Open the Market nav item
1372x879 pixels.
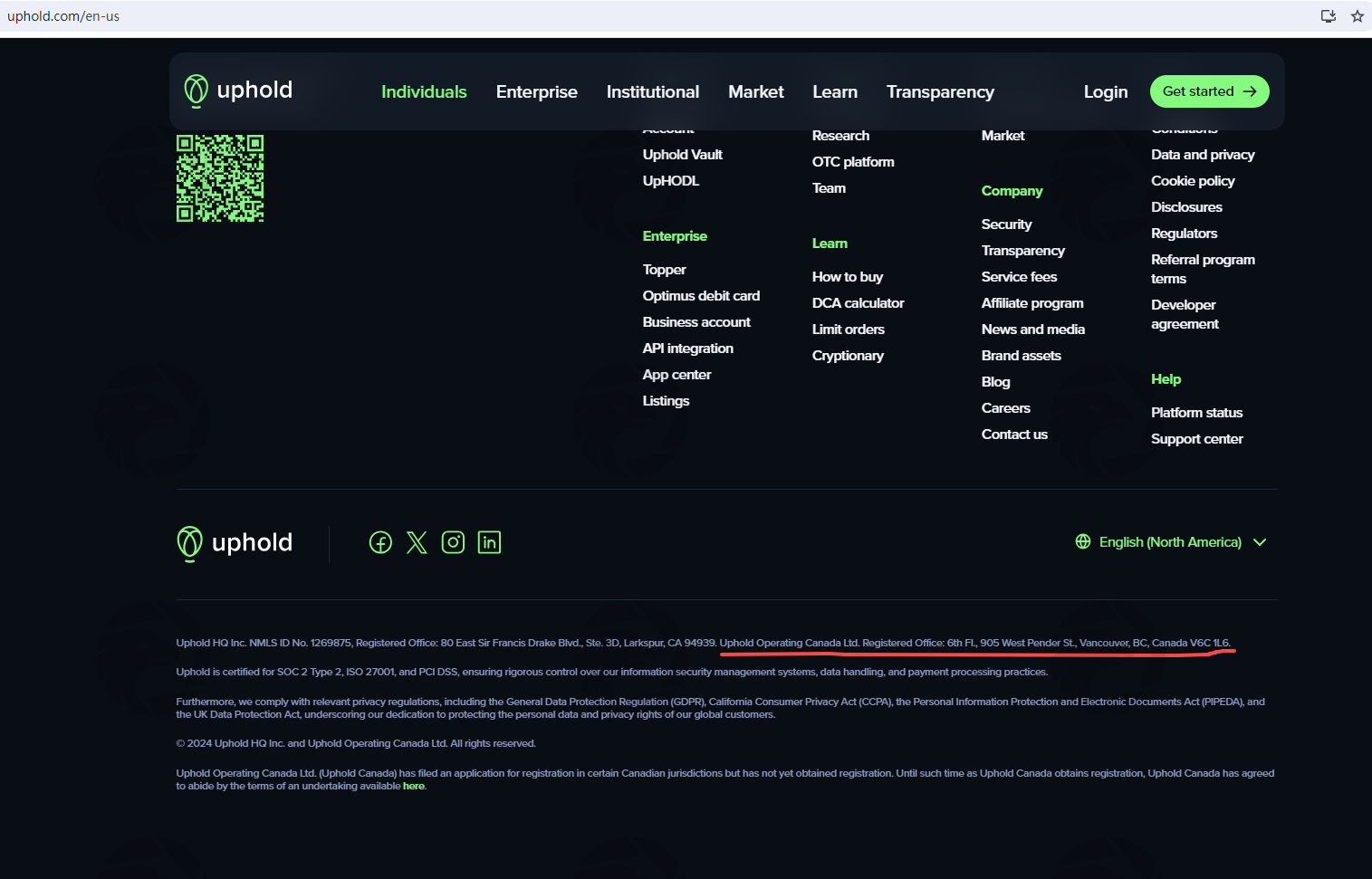click(x=756, y=91)
